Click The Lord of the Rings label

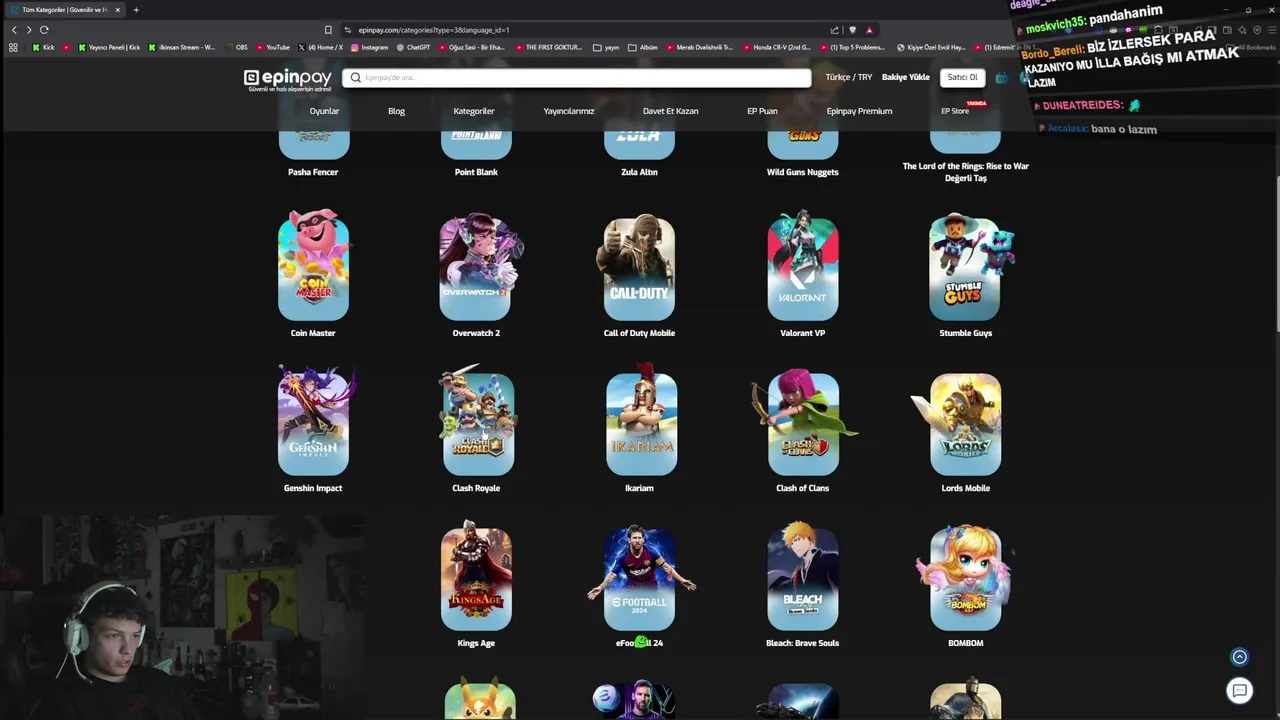click(x=966, y=172)
